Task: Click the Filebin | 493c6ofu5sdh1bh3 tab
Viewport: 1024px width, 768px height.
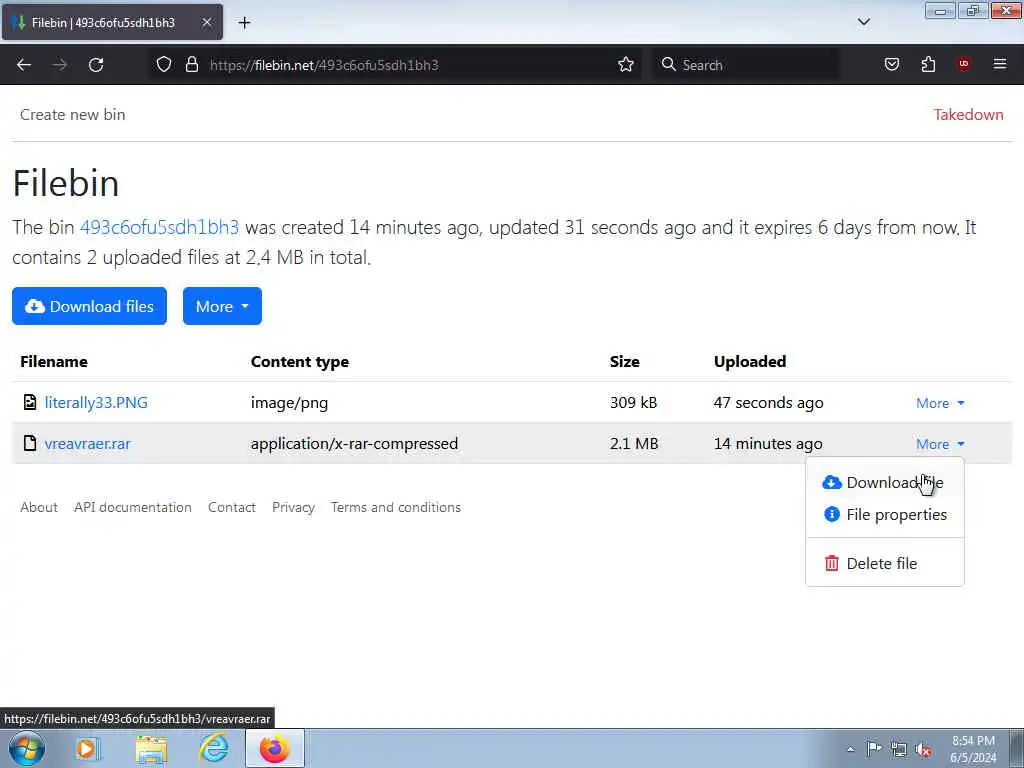Action: [112, 22]
